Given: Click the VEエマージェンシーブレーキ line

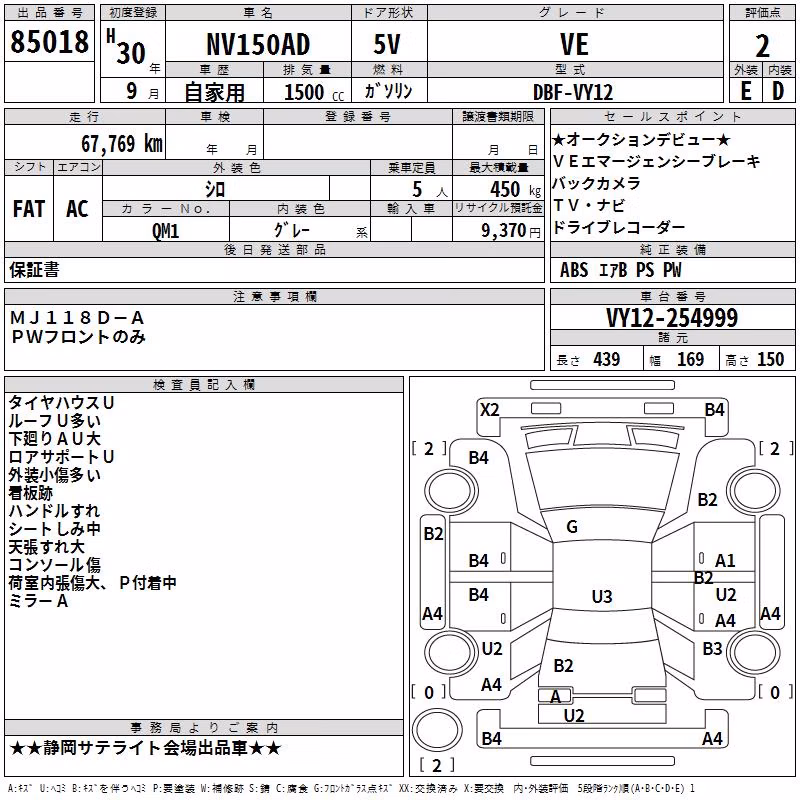Looking at the screenshot, I should pyautogui.click(x=656, y=161).
